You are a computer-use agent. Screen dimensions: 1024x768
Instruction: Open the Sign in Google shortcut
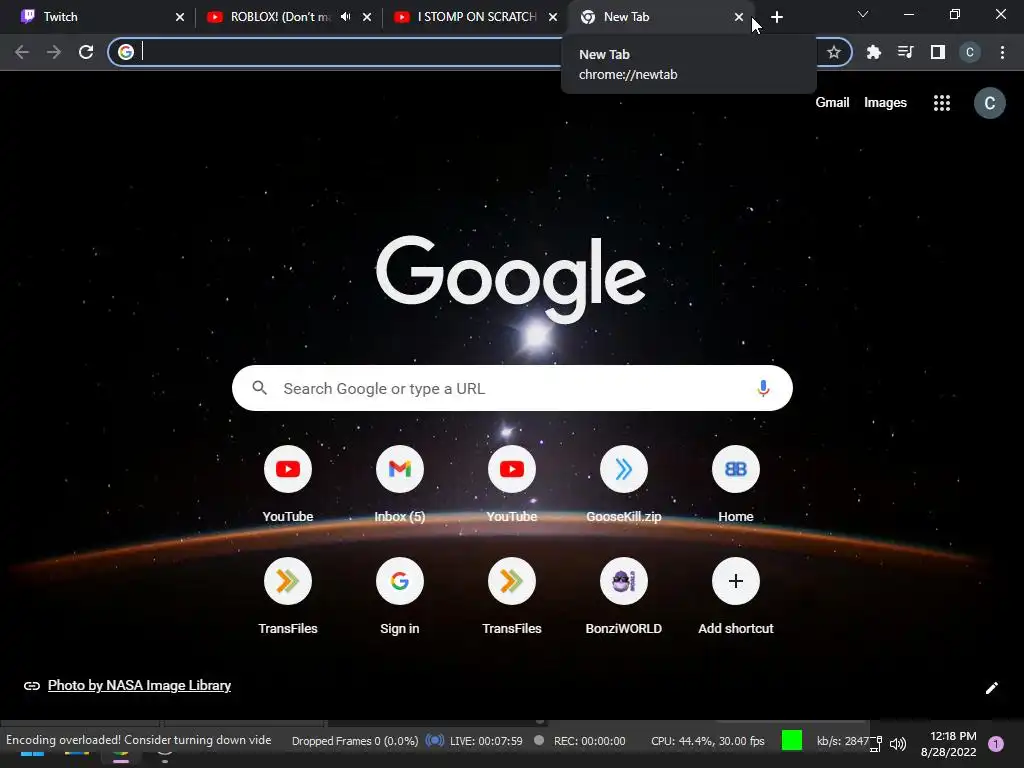[400, 596]
